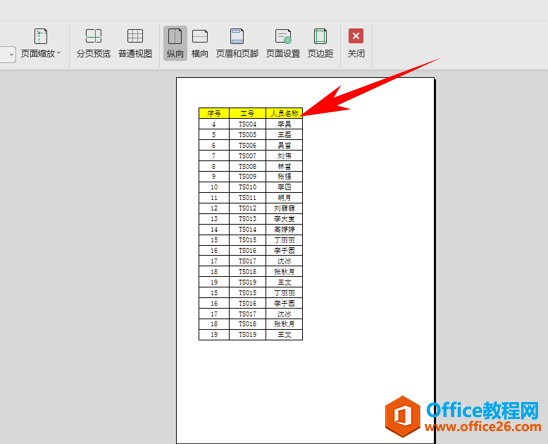Viewport: 548px width, 444px height.
Task: Select 纵向 portrait orientation
Action: 175,43
